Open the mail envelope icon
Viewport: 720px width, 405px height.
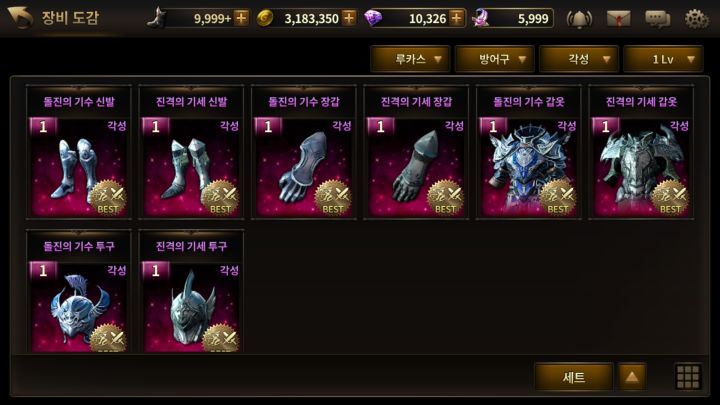(619, 19)
